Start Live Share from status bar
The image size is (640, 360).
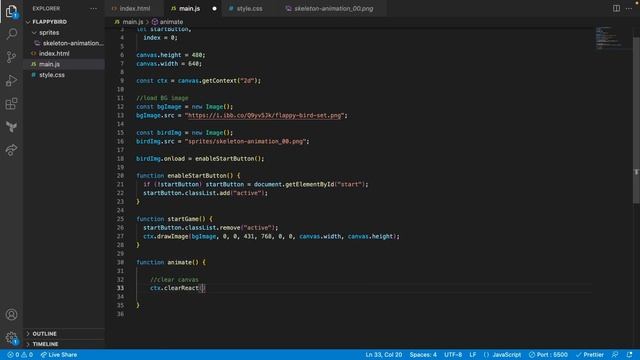tap(58, 355)
